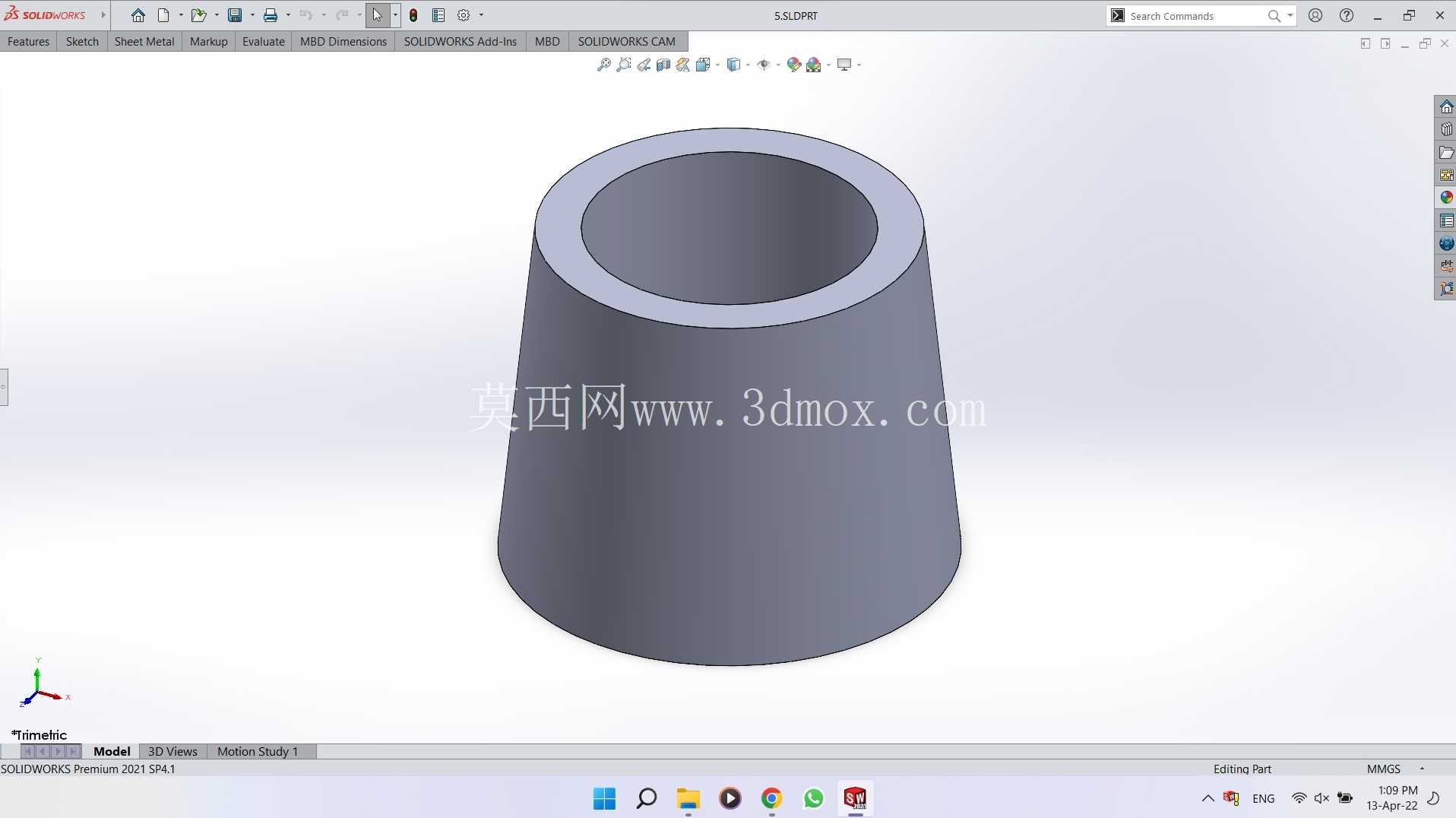Open the Options gear
Image resolution: width=1456 pixels, height=818 pixels.
pos(464,15)
